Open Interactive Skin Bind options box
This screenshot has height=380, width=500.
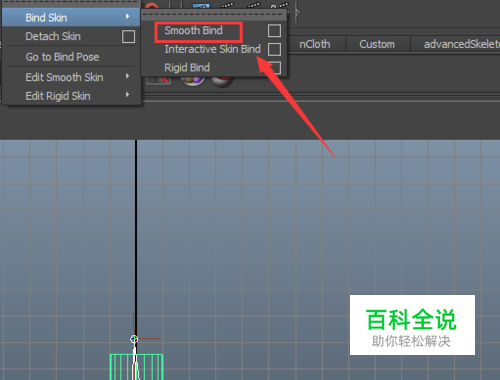pyautogui.click(x=274, y=49)
